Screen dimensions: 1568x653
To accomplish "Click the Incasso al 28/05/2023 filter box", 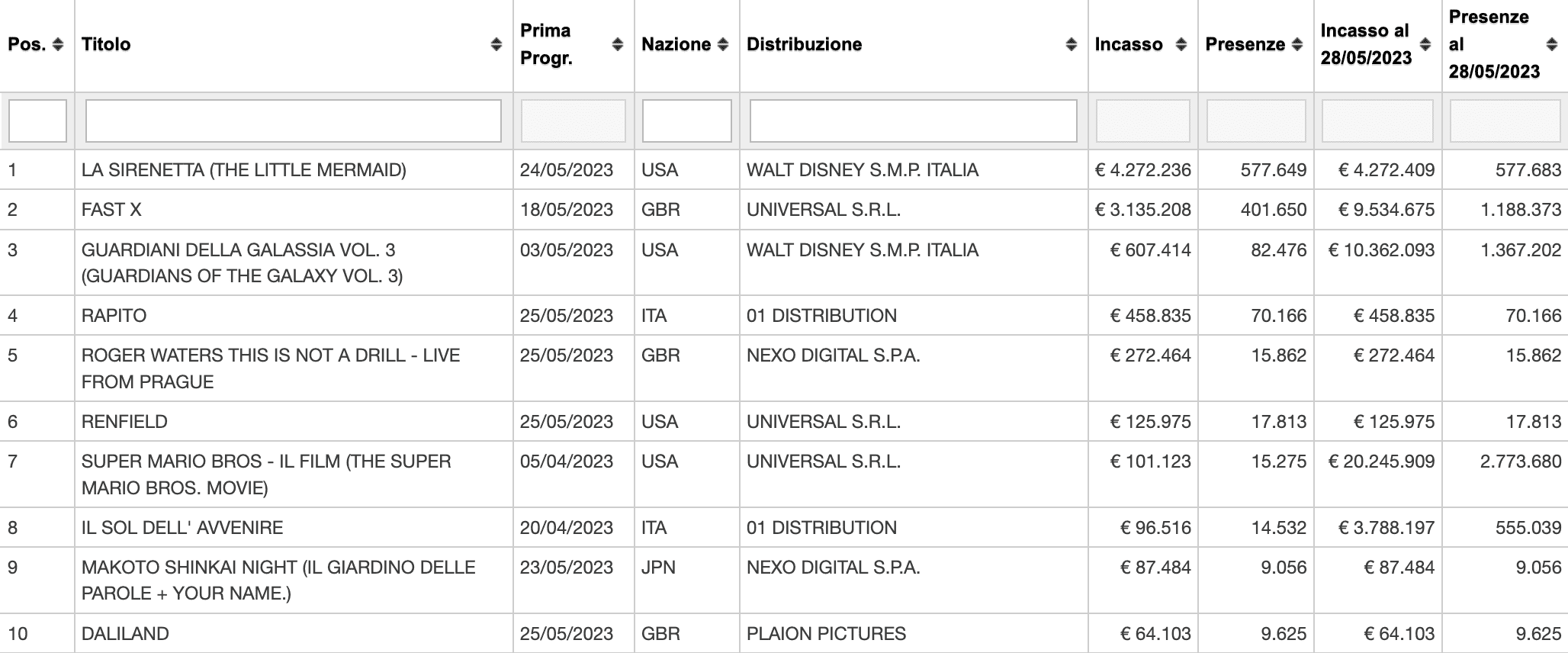I will [1378, 121].
